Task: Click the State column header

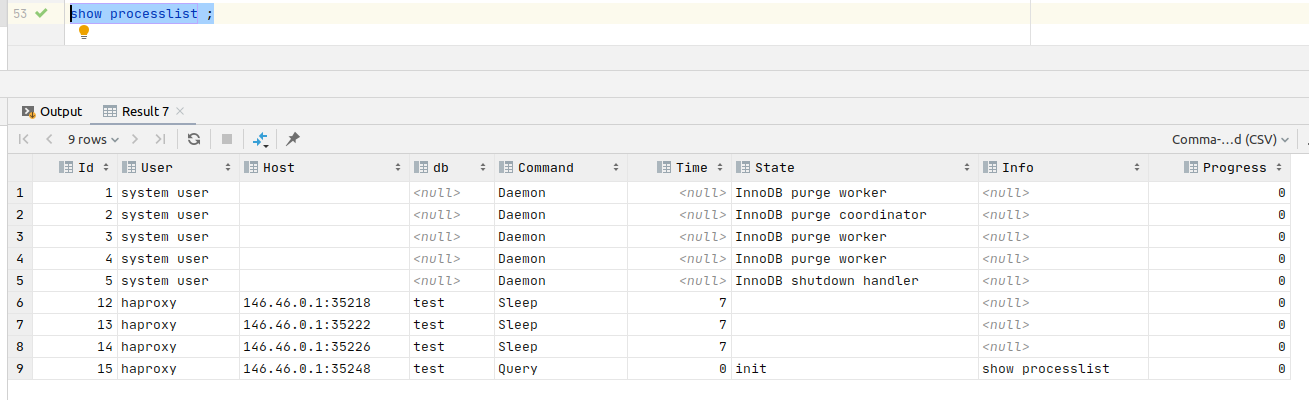Action: pyautogui.click(x=774, y=168)
